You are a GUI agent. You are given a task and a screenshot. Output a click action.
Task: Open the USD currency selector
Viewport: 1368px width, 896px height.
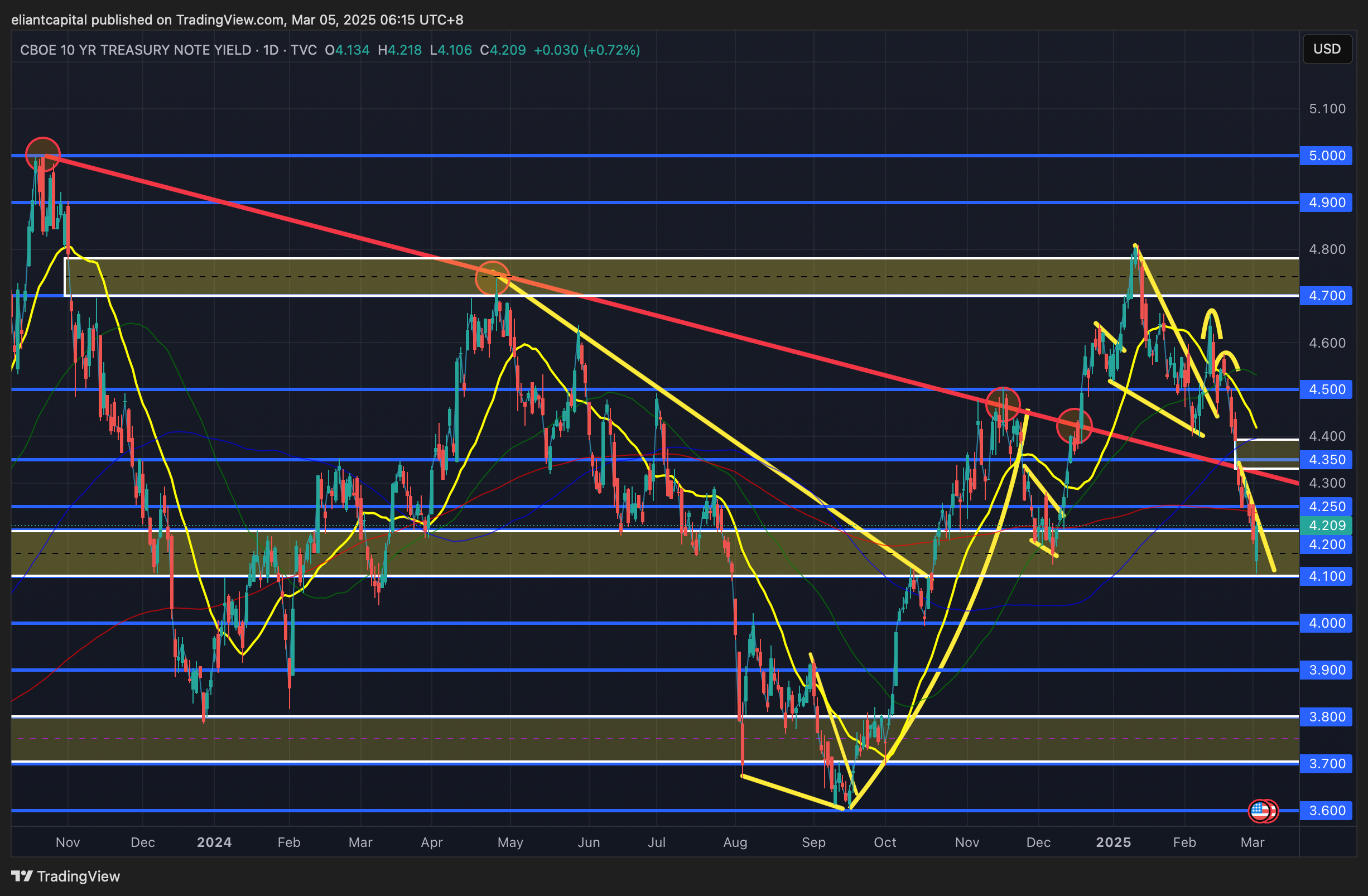click(x=1327, y=49)
